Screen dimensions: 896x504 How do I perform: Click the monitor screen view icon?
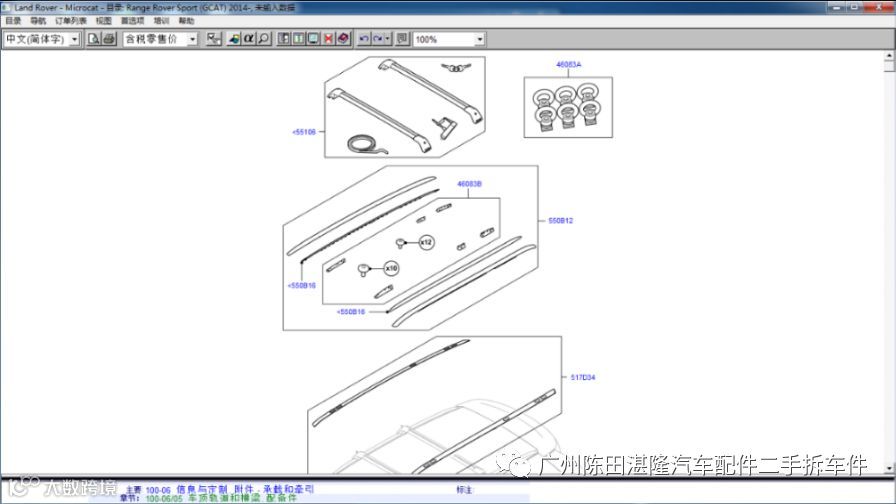pos(313,39)
